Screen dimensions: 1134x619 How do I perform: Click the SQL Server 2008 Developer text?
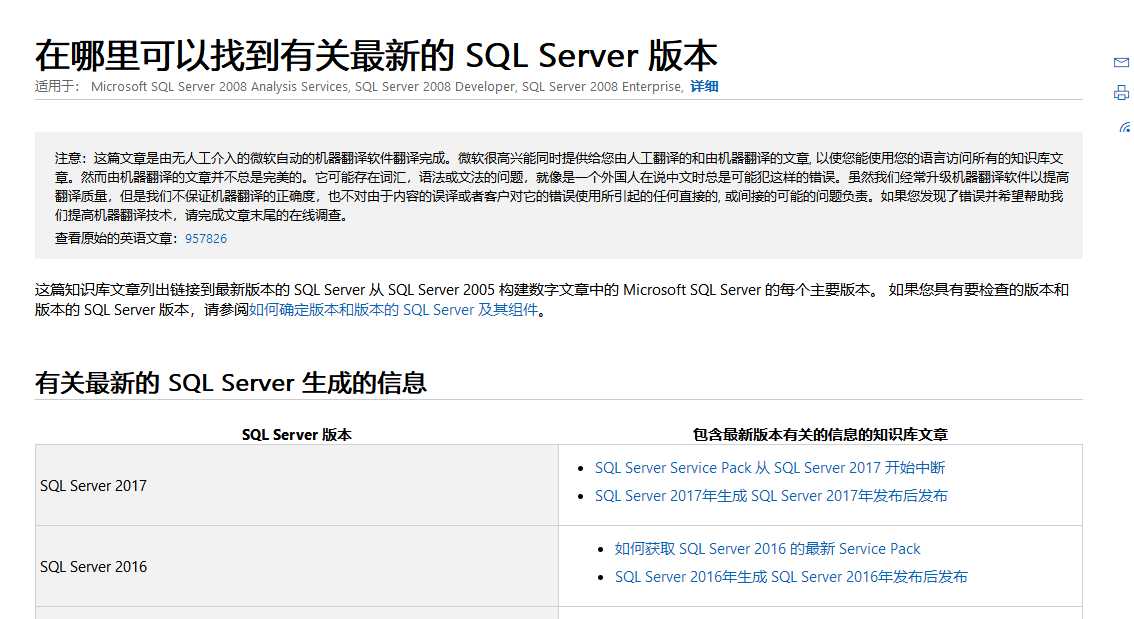tap(435, 87)
